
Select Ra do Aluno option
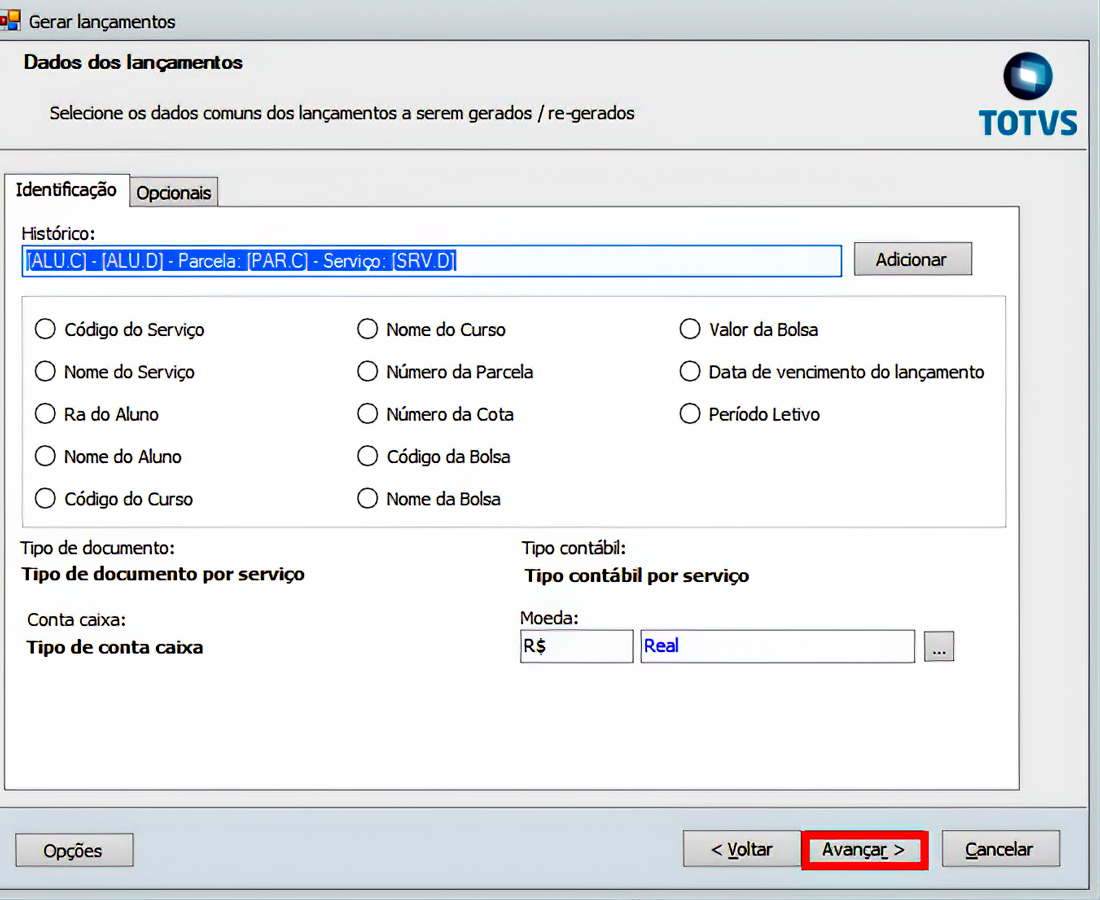click(45, 414)
